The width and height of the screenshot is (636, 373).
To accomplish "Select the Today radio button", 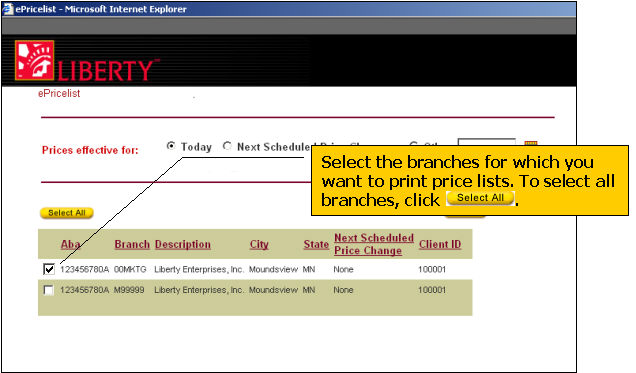I will point(171,146).
